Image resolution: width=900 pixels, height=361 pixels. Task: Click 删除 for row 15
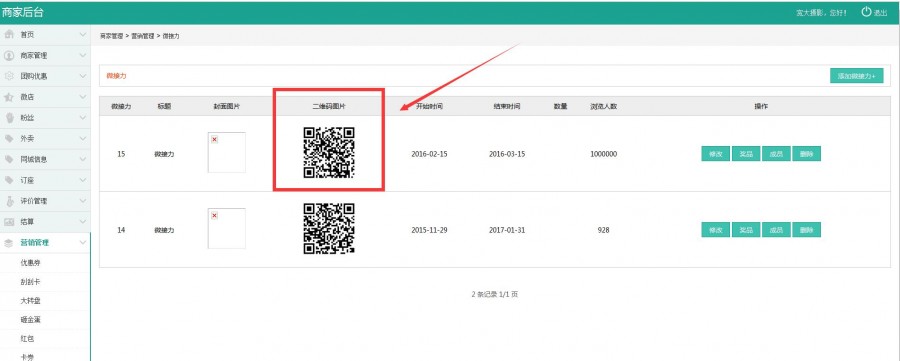pos(806,154)
